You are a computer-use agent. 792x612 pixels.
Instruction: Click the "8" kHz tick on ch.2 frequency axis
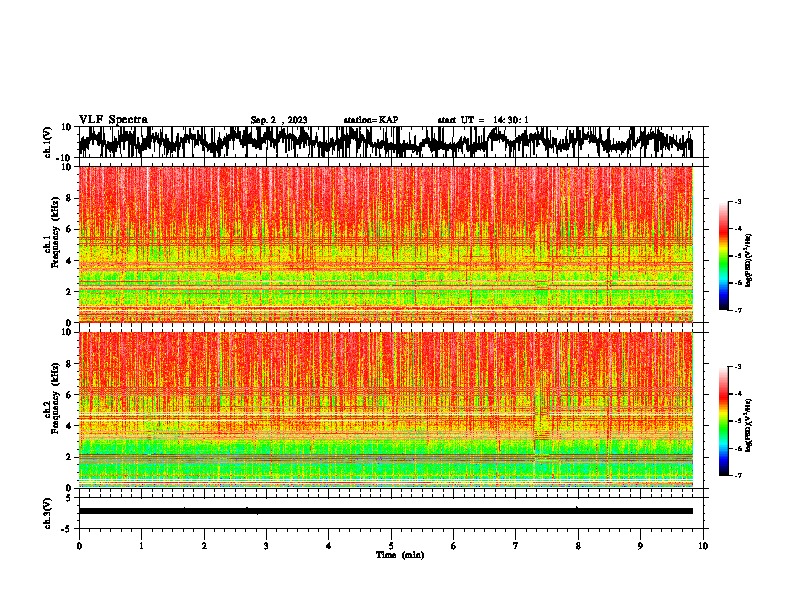tap(70, 364)
